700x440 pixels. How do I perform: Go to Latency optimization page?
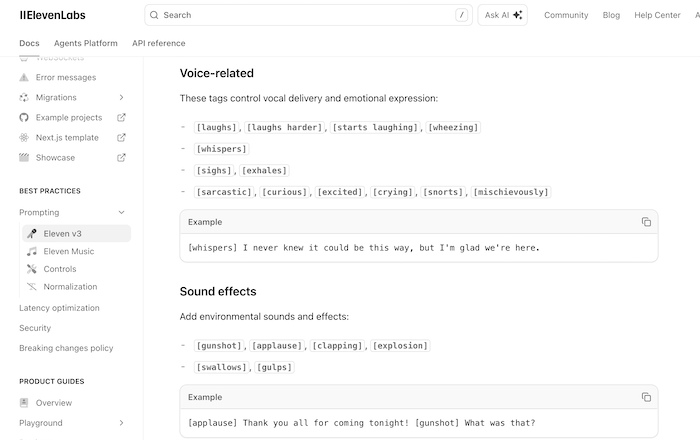click(59, 308)
